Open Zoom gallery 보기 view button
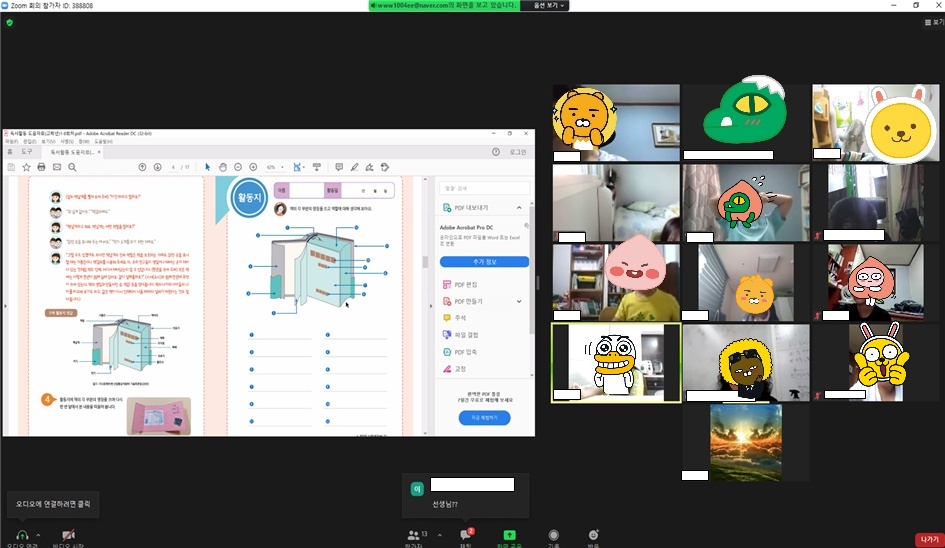The height and width of the screenshot is (548, 945). click(934, 22)
